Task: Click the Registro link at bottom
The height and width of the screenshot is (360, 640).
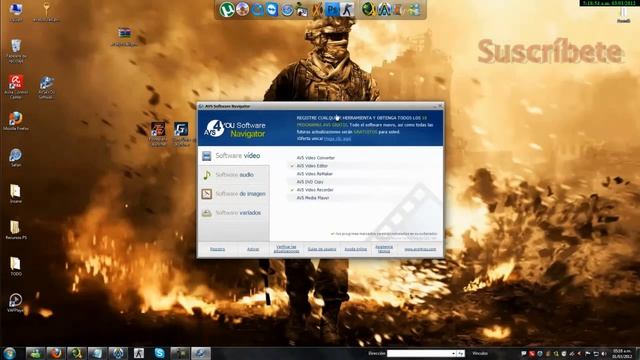Action: click(217, 249)
